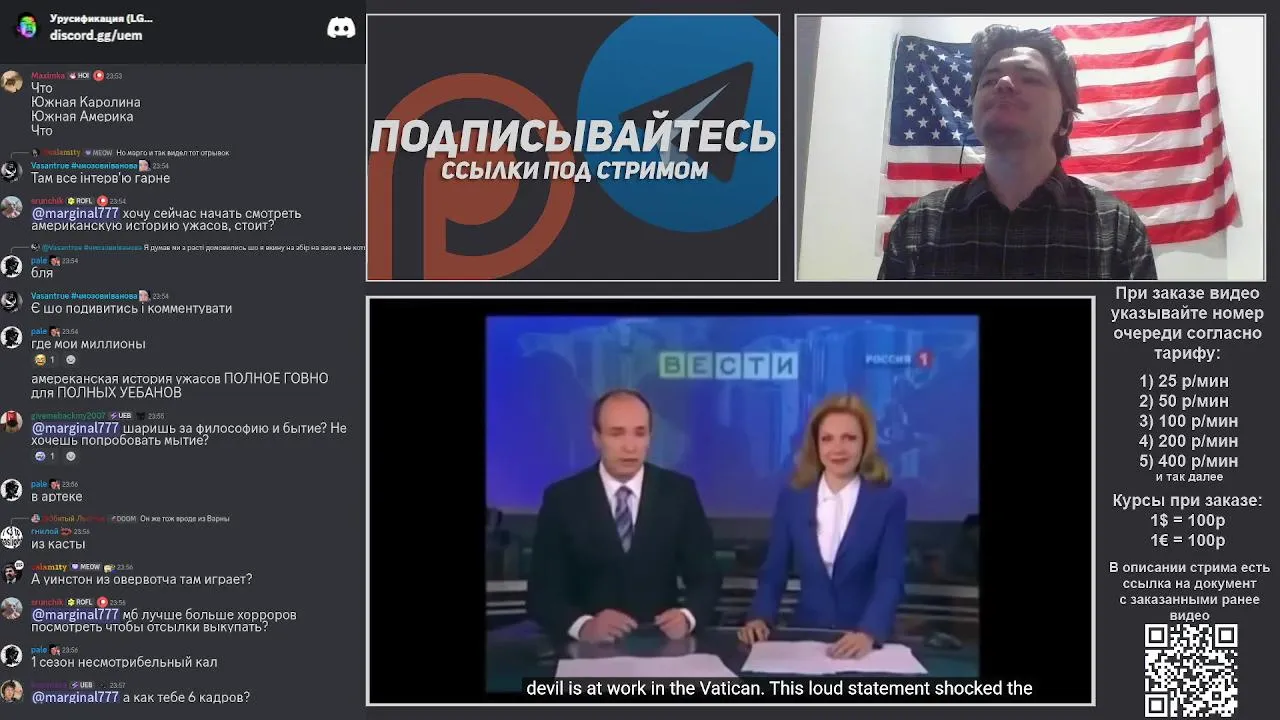The width and height of the screenshot is (1280, 720).
Task: Click the tariff line '2) 50 р/мин'
Action: (x=1184, y=401)
